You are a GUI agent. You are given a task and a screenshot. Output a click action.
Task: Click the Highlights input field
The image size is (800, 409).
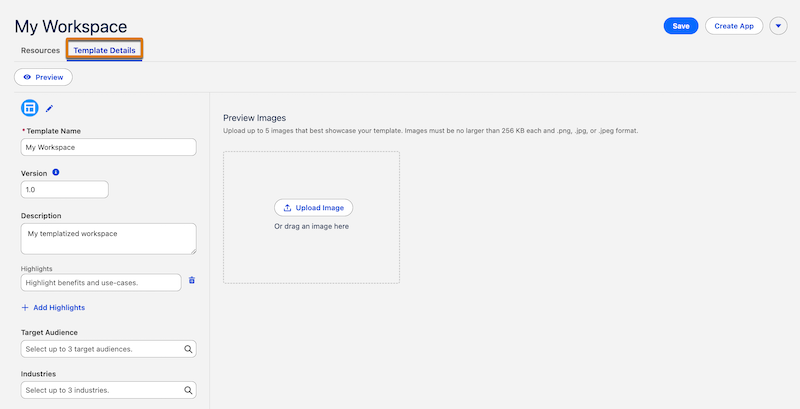[x=101, y=283]
